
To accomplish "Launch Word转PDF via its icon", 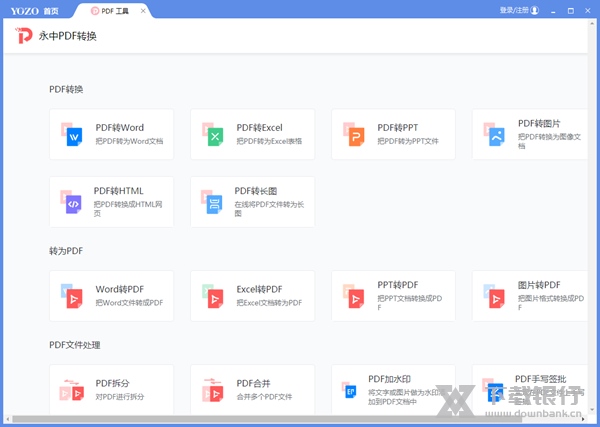I will (73, 296).
